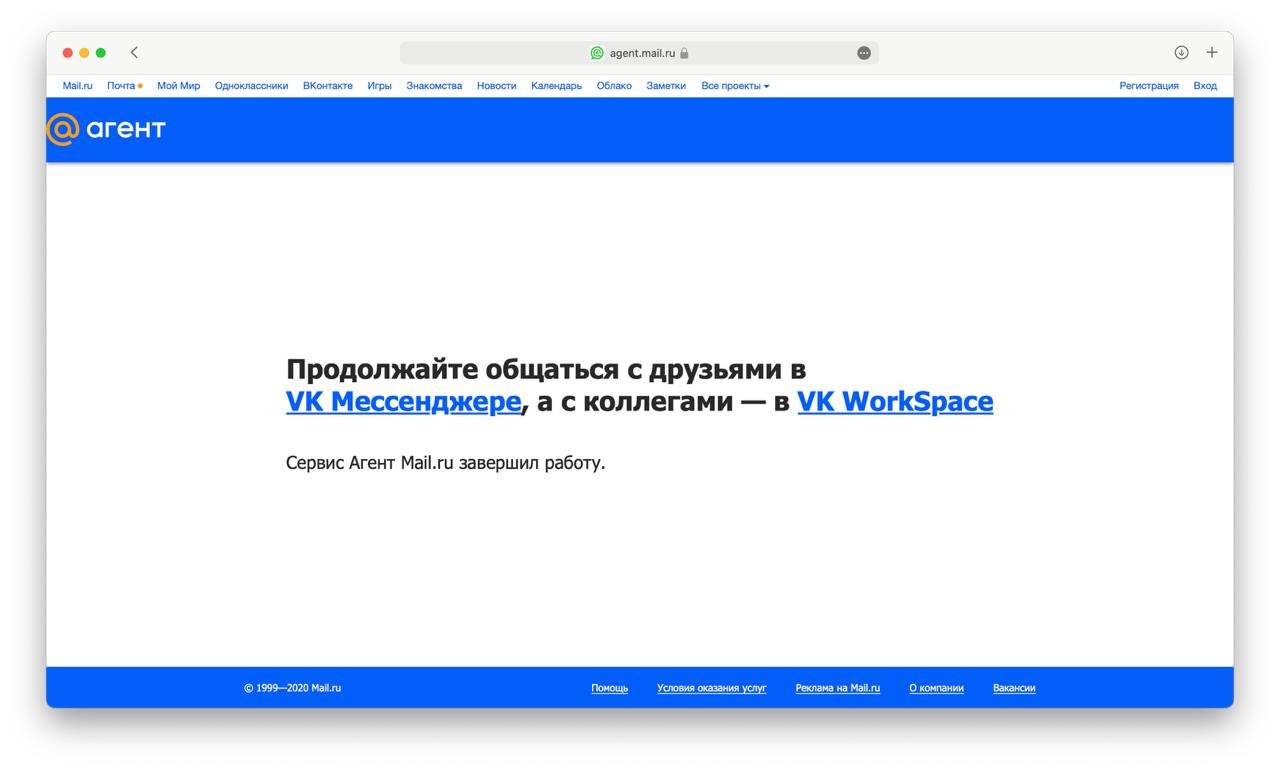Click the lock icon in address bar
The image size is (1280, 769).
[684, 53]
